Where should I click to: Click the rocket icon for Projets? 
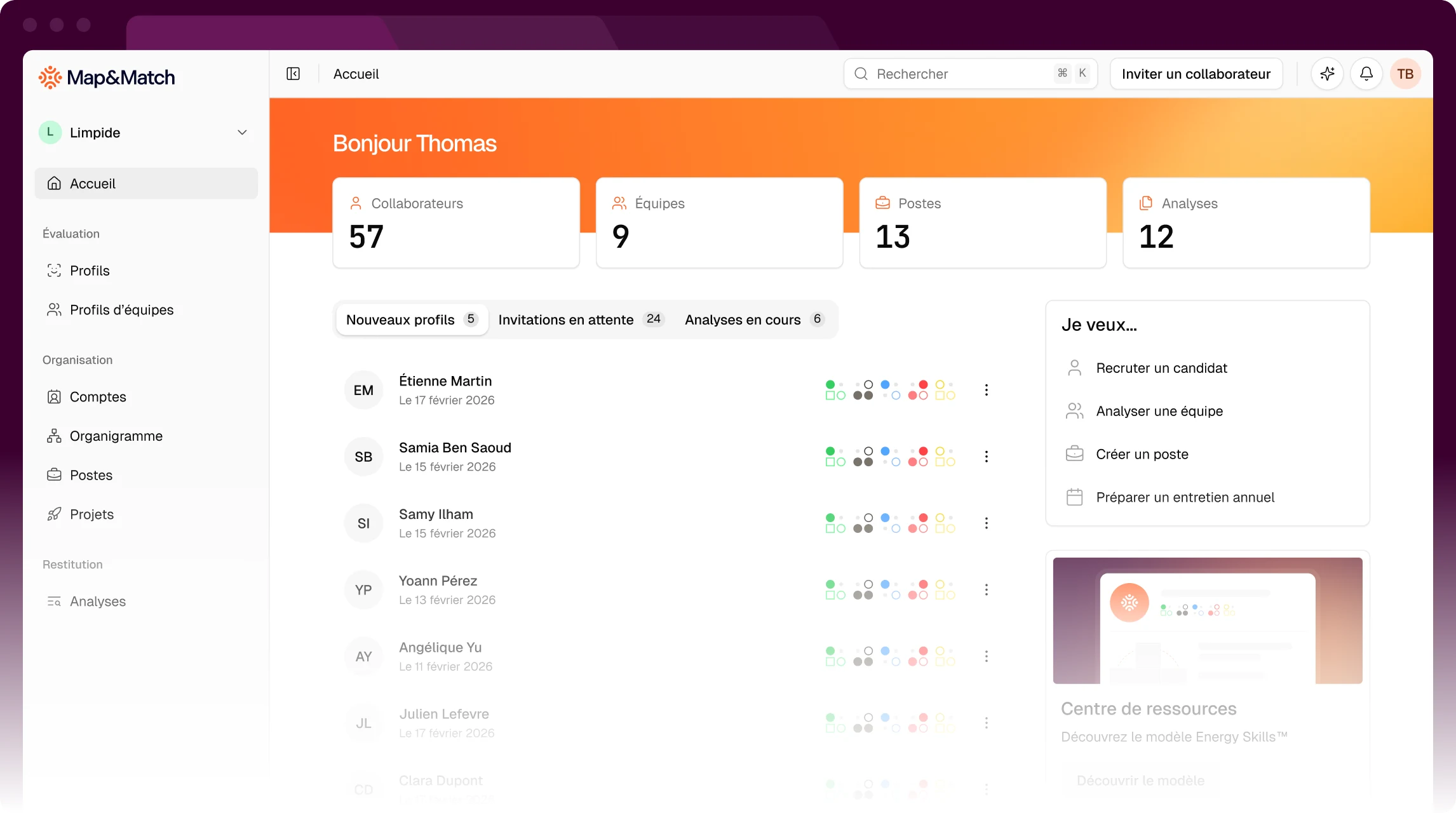coord(54,514)
